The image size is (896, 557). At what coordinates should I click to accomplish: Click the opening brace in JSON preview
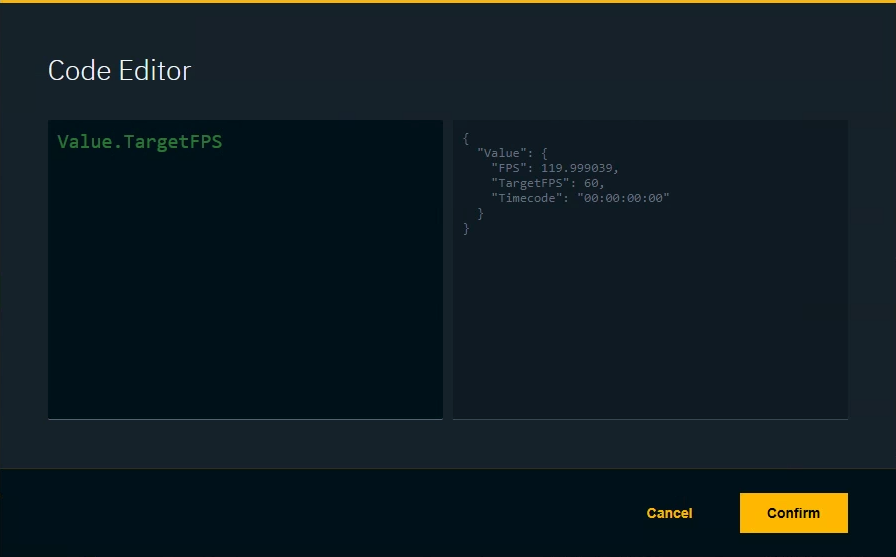coord(466,138)
